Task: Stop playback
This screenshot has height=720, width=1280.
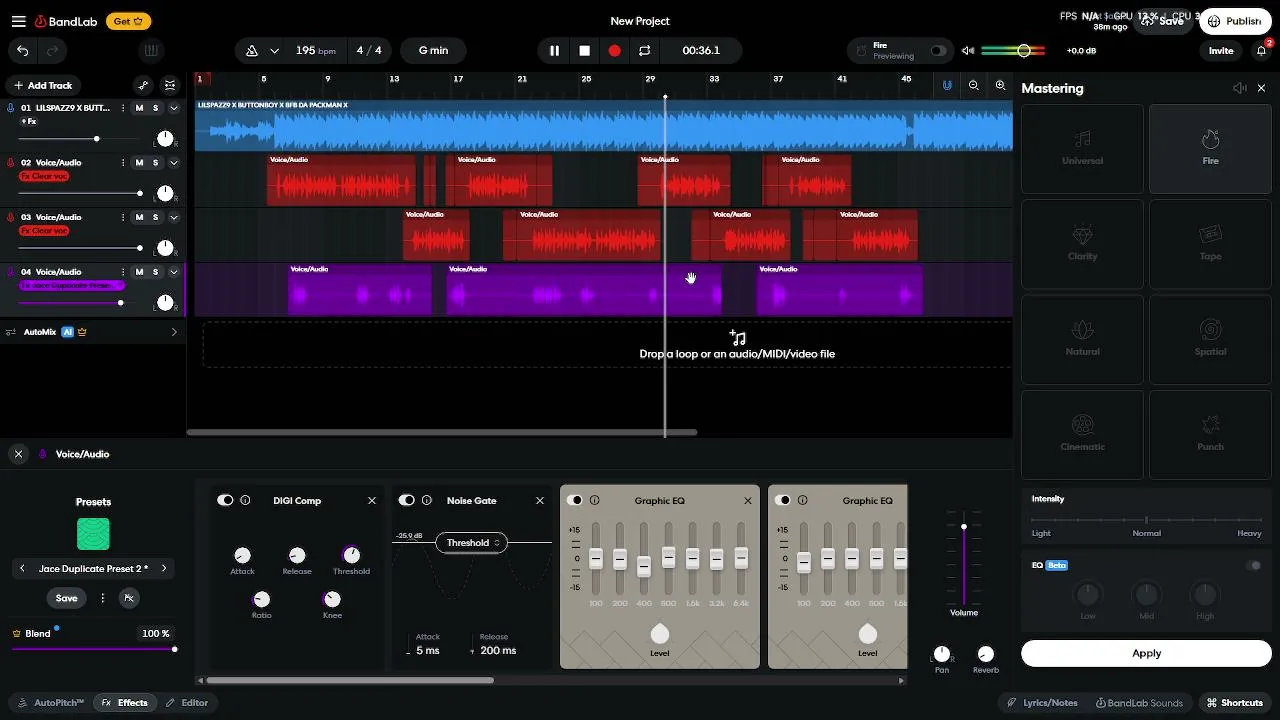Action: point(584,51)
